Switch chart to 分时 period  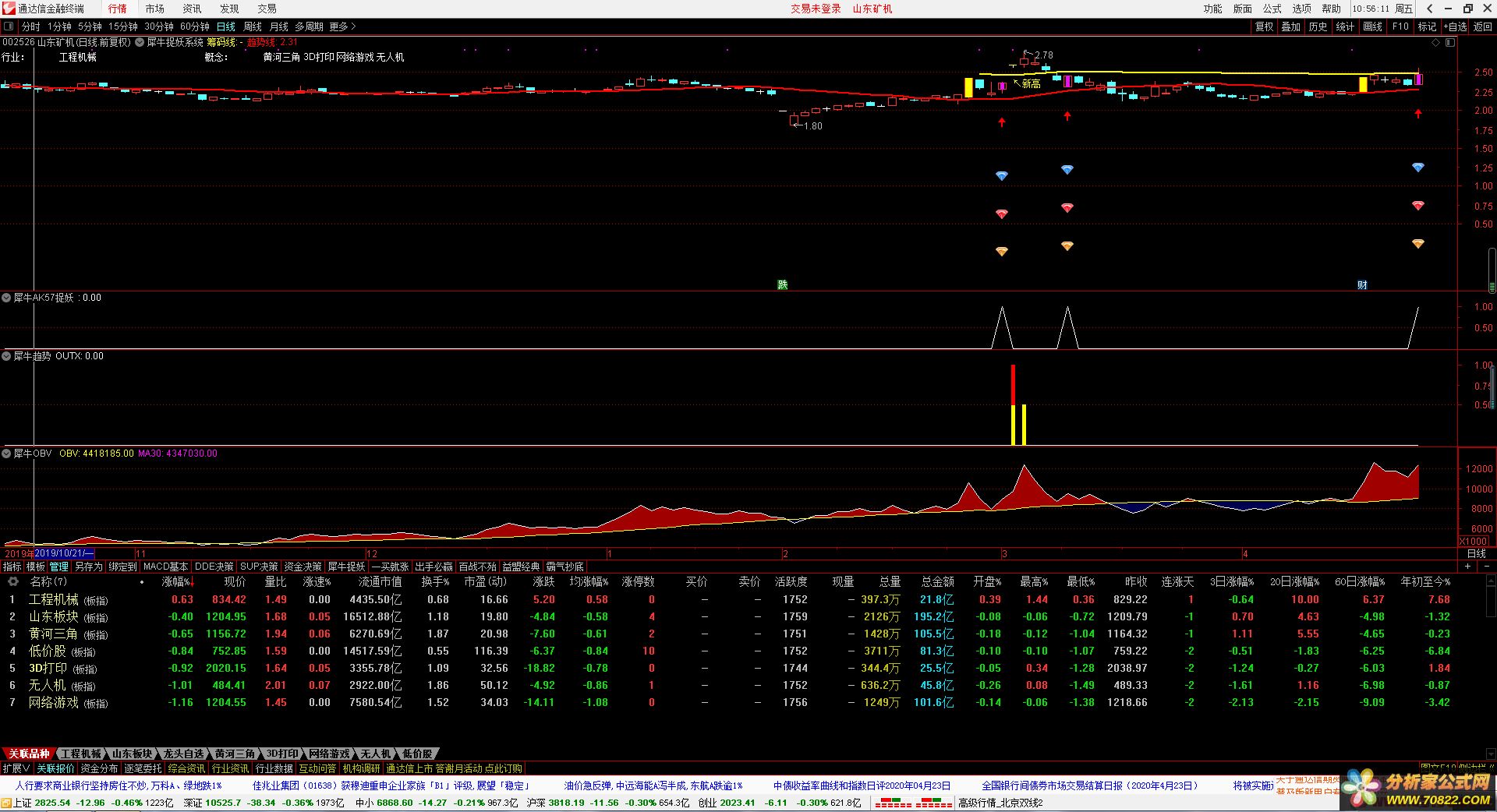(31, 26)
